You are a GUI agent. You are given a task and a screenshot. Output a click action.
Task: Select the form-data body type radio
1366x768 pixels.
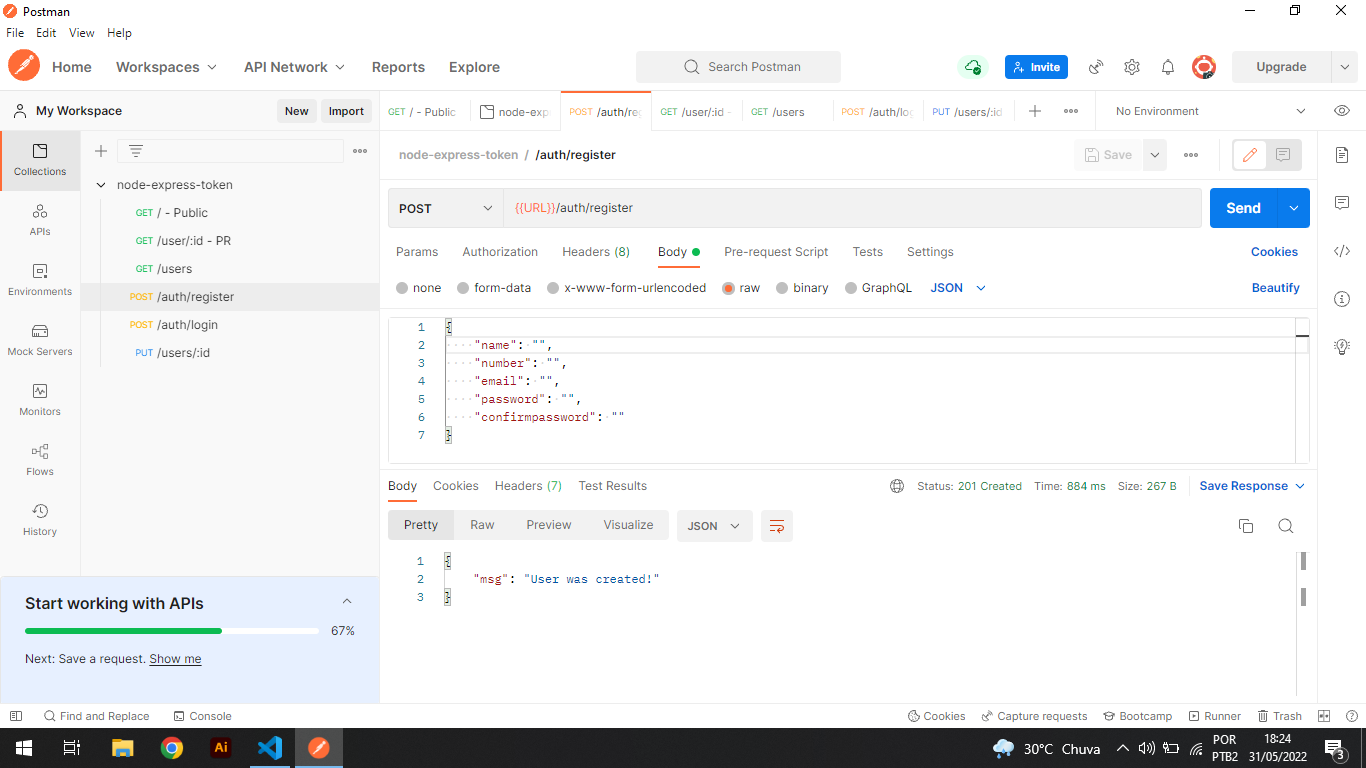point(463,288)
